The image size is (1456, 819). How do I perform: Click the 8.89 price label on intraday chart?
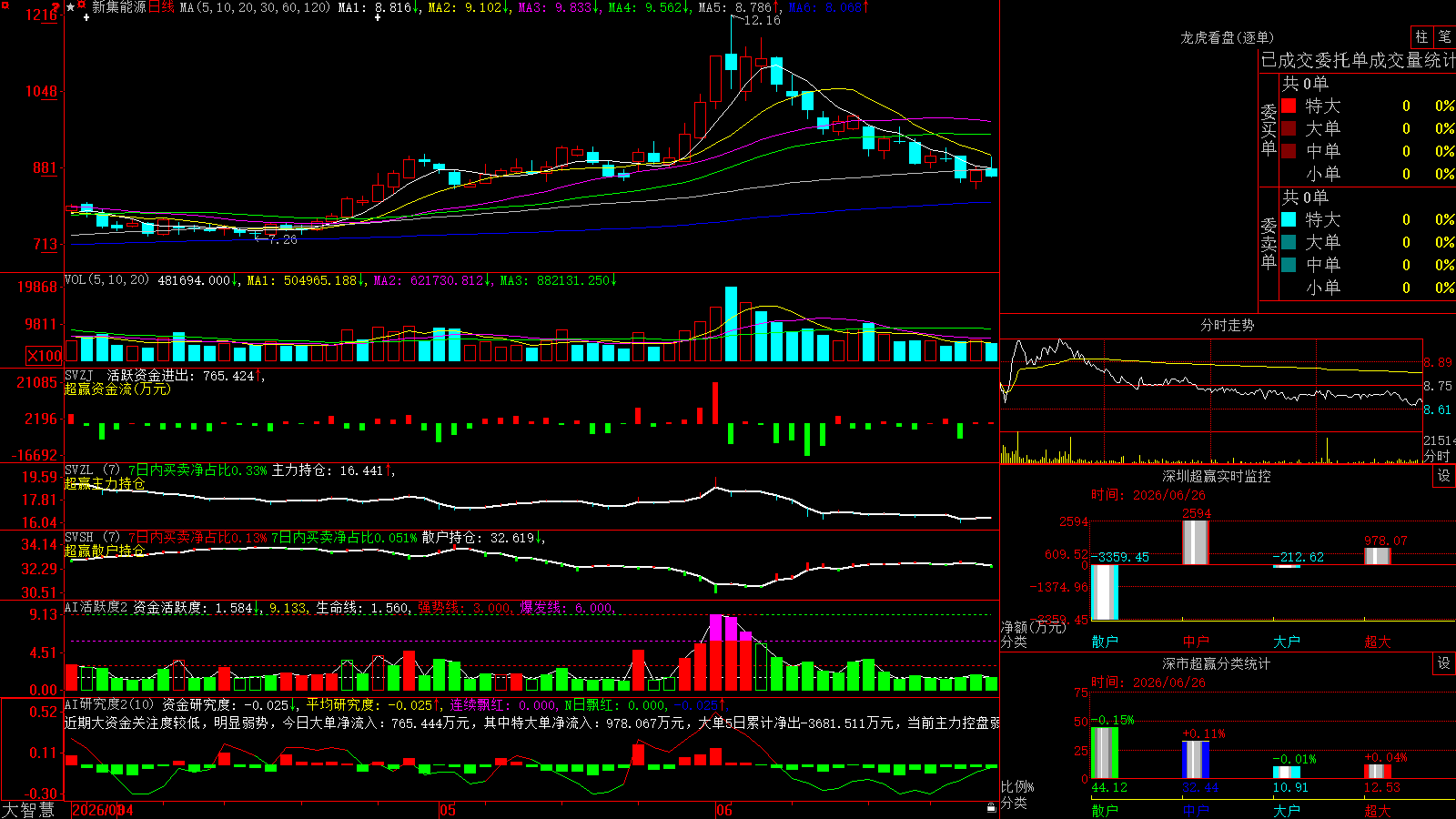[1438, 362]
